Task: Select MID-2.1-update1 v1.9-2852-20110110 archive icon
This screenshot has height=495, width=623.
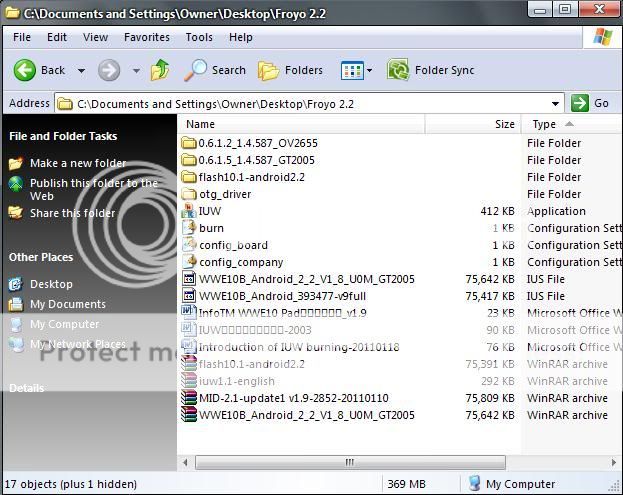Action: 189,398
